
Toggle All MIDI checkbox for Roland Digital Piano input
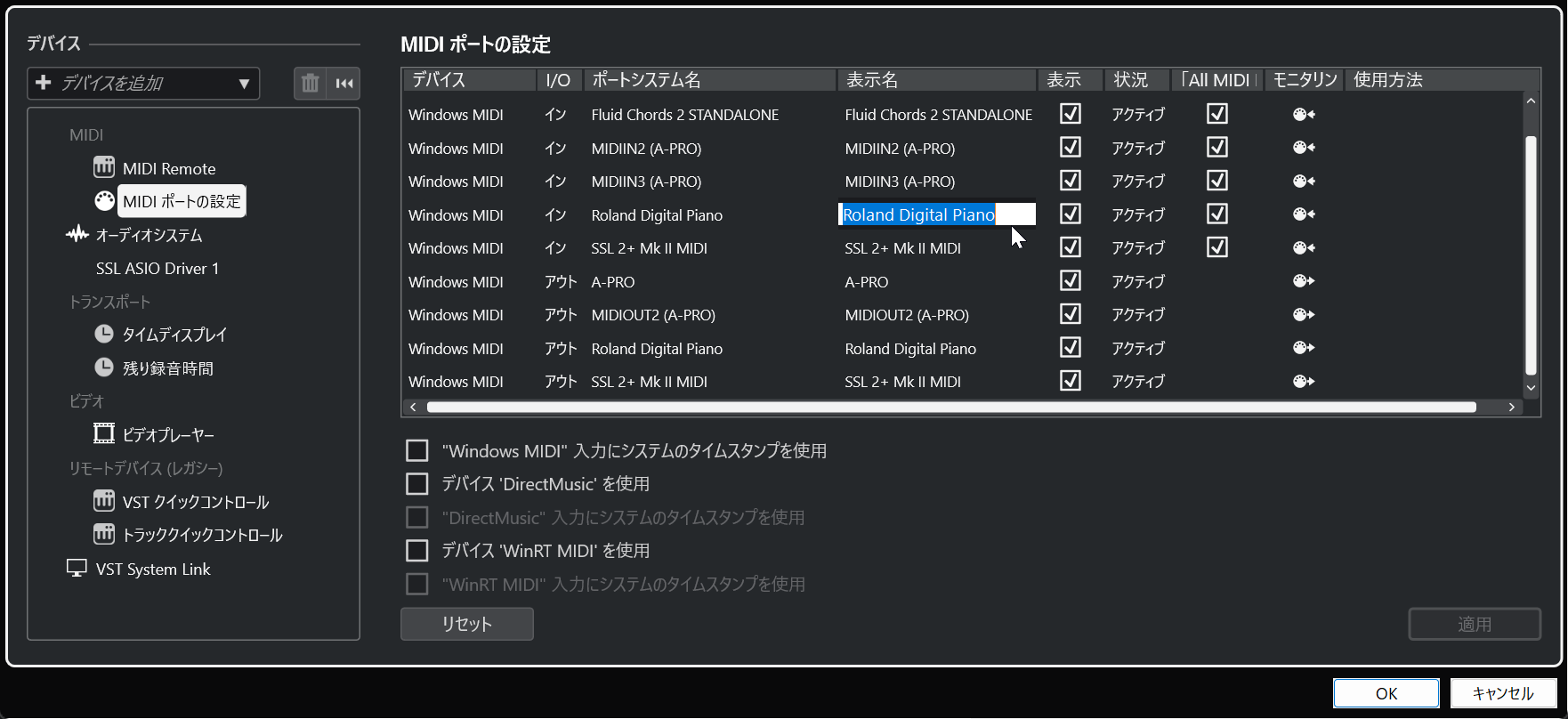pos(1217,214)
